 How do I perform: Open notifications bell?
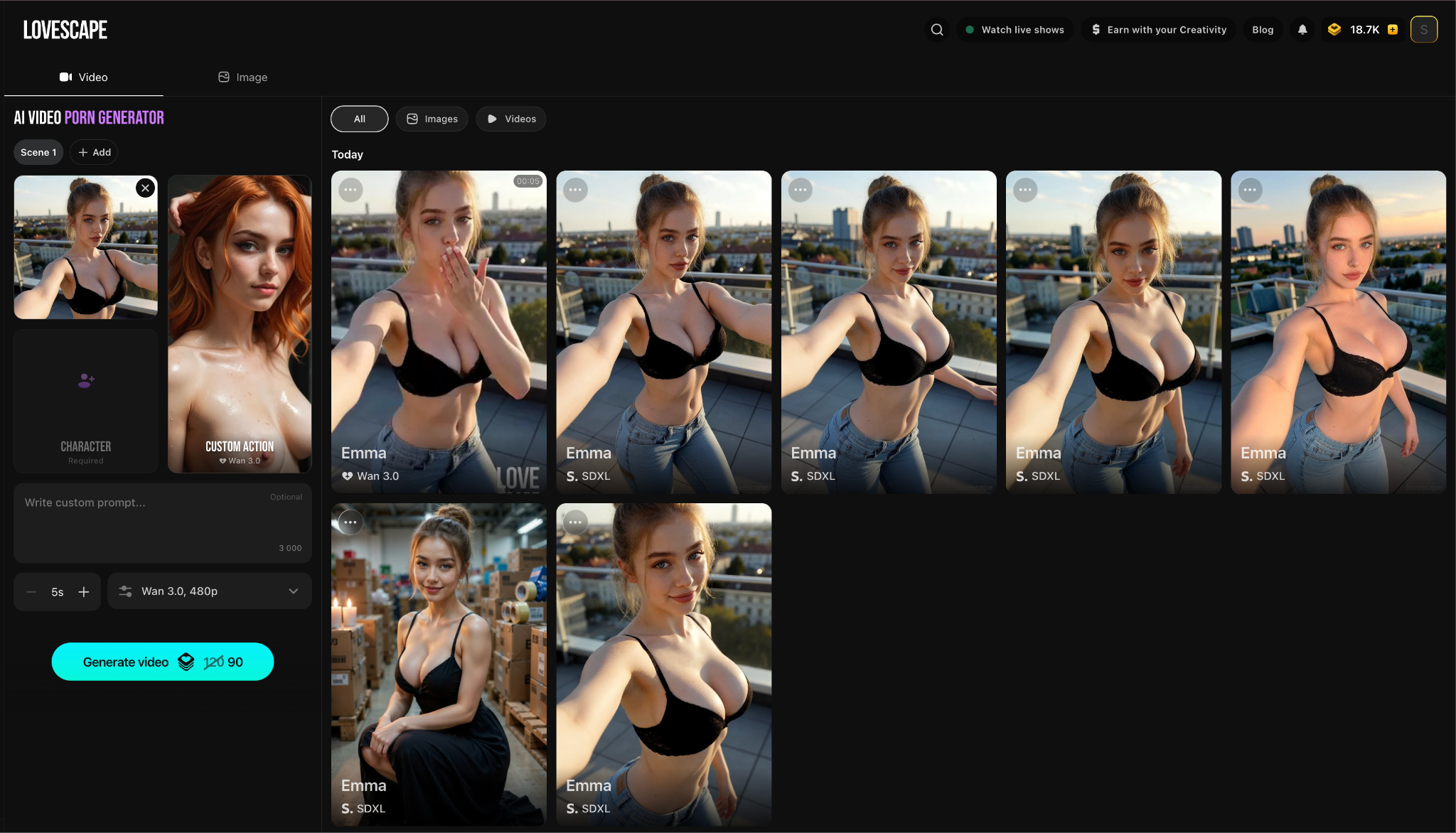point(1302,29)
